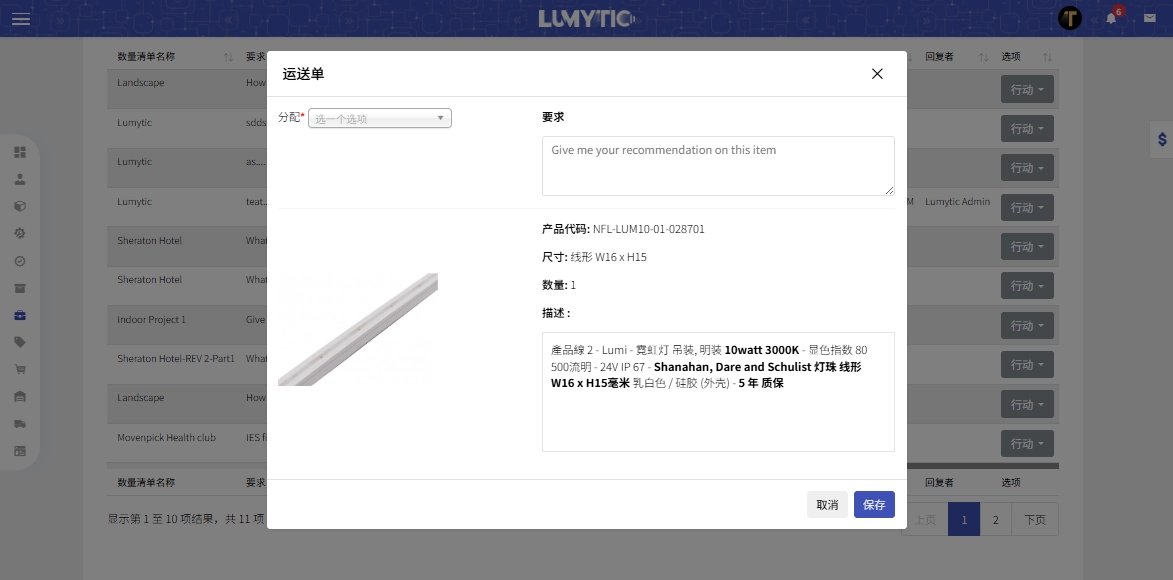Open the settings gear icon in the sidebar
1173x580 pixels.
(20, 232)
